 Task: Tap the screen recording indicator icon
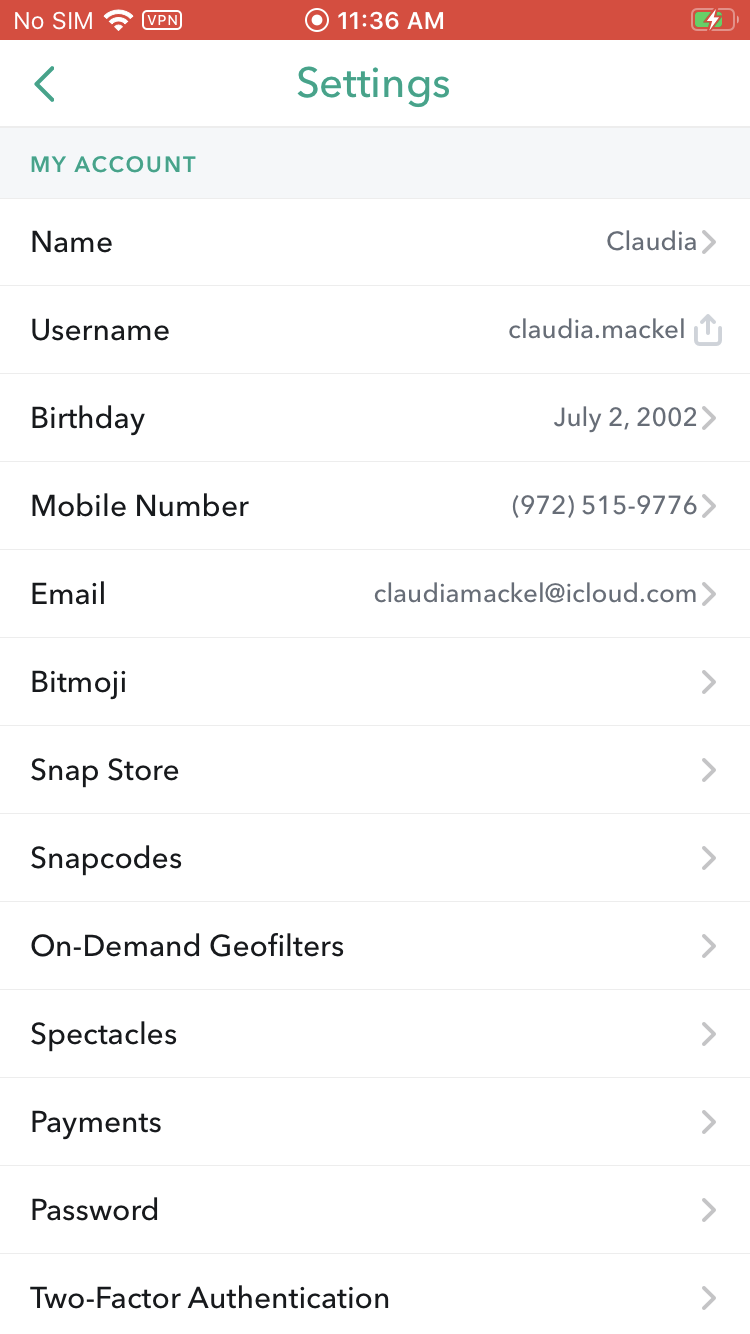(x=317, y=20)
